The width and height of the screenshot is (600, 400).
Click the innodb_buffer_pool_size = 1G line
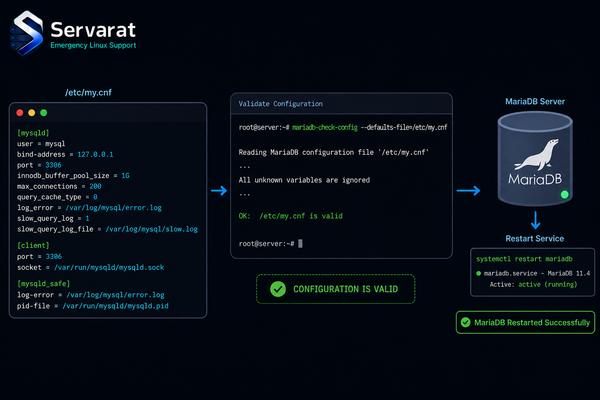73,176
